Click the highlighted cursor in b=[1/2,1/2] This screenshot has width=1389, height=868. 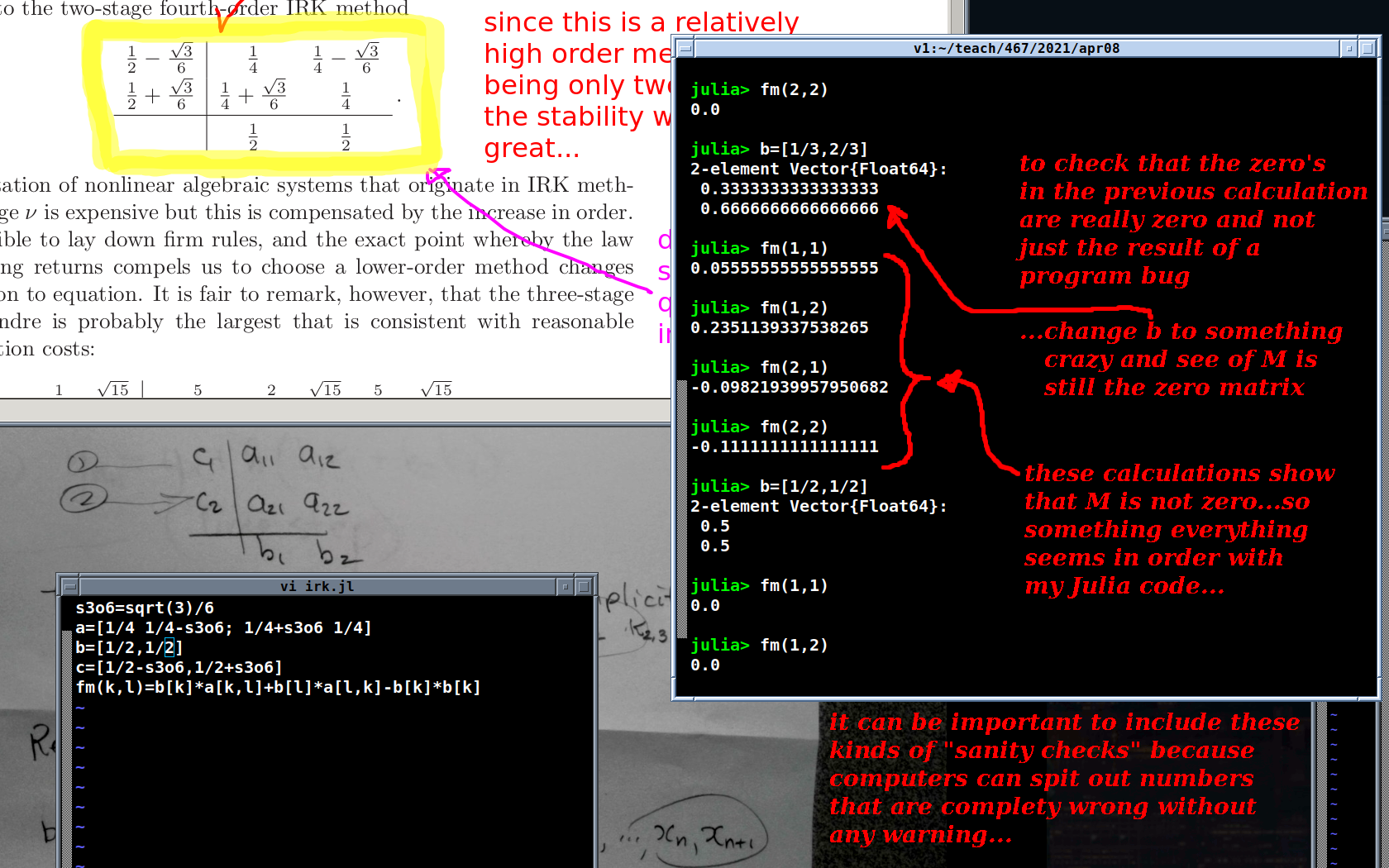point(169,648)
